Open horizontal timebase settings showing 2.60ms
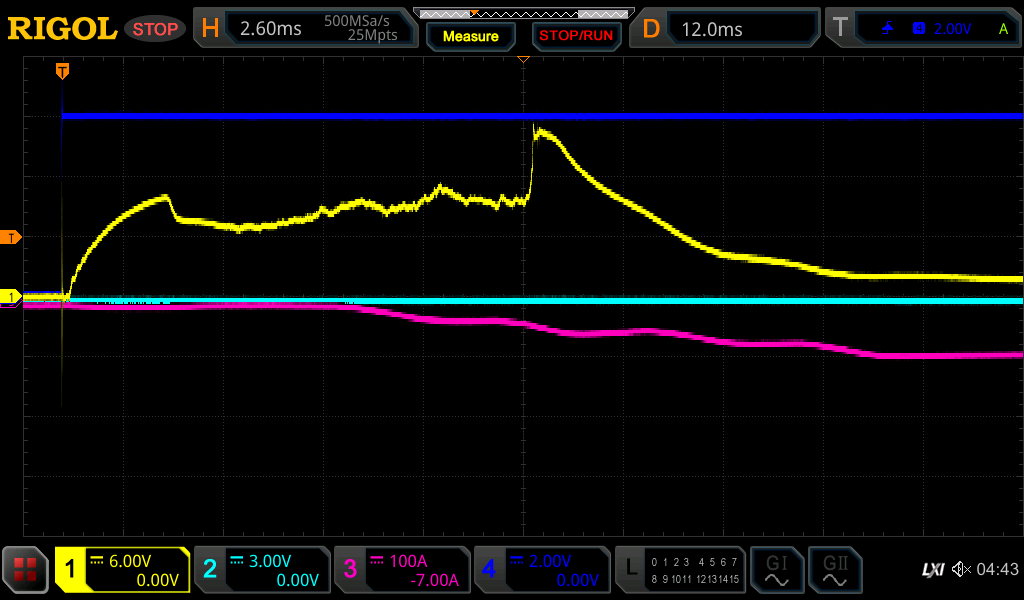Screen dimensions: 1024x600 point(304,29)
